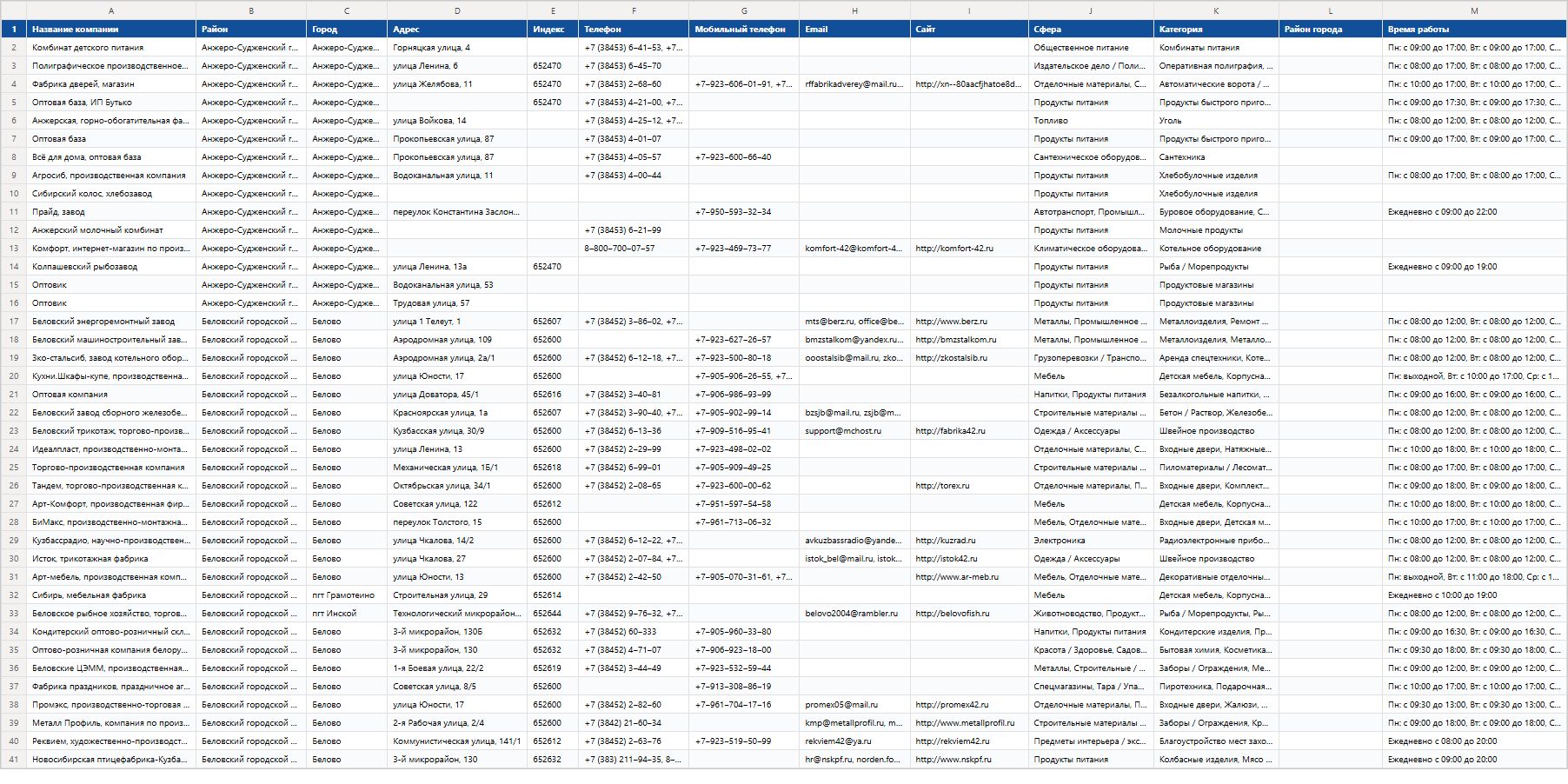Select category cell 'Молочные продукты'
1568x784 pixels.
[x=1216, y=230]
